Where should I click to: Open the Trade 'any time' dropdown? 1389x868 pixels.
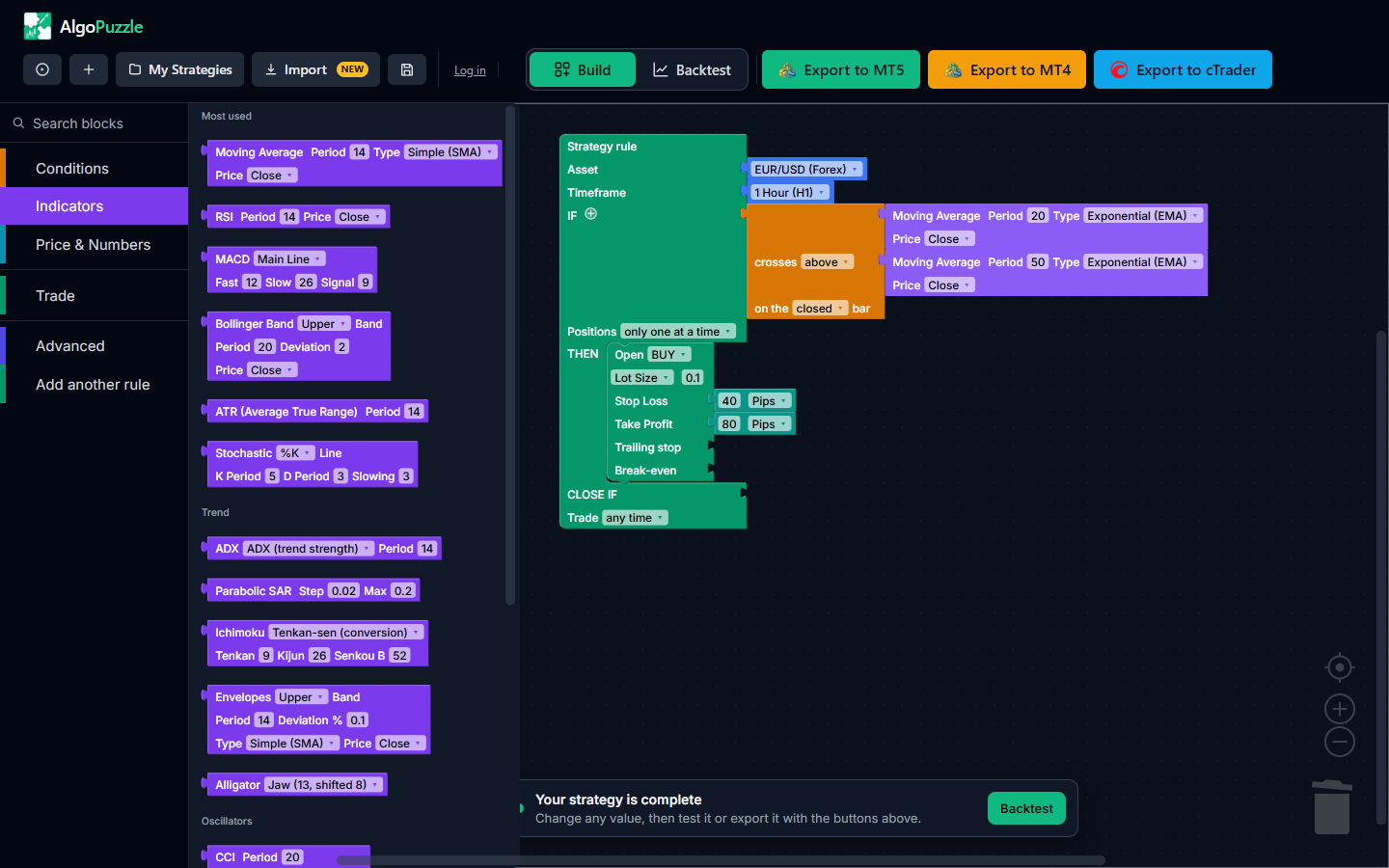pos(635,518)
